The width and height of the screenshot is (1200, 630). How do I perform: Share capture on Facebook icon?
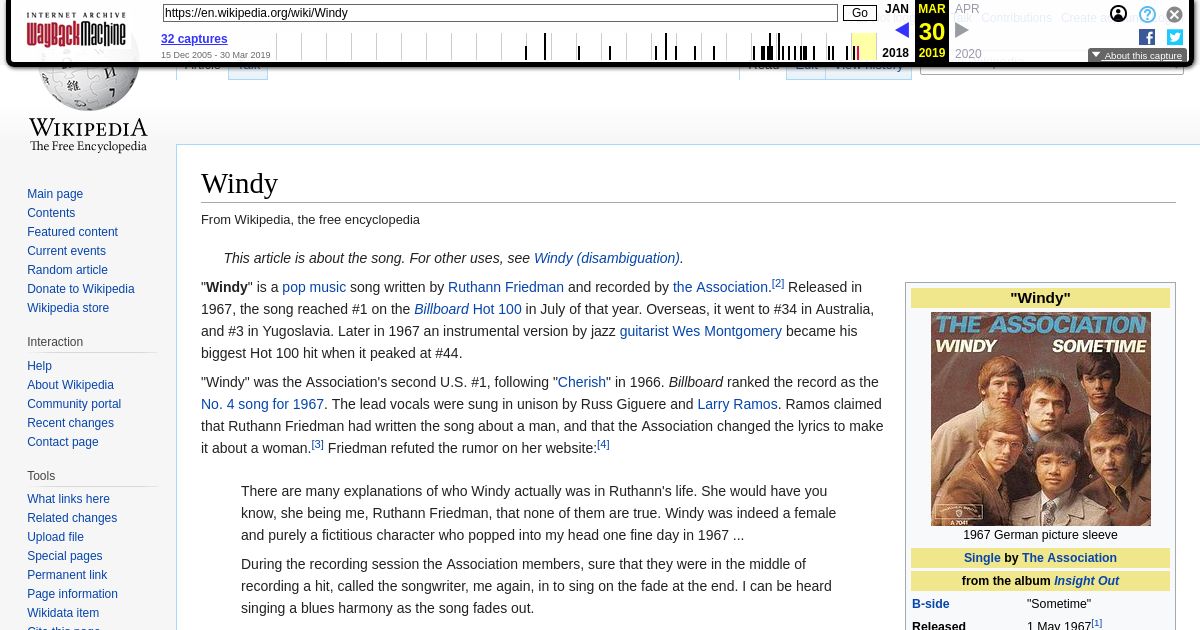point(1147,37)
